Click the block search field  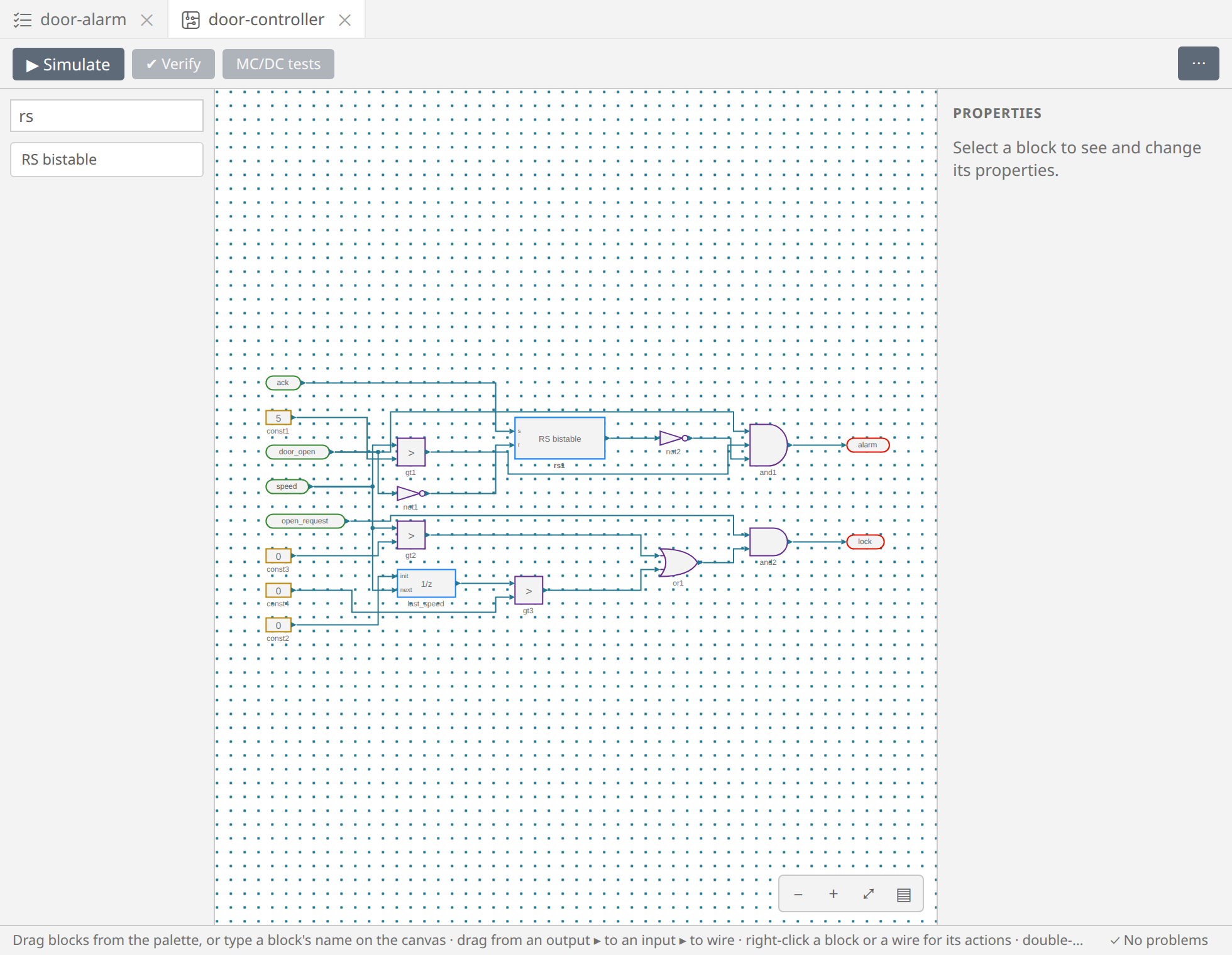point(107,116)
